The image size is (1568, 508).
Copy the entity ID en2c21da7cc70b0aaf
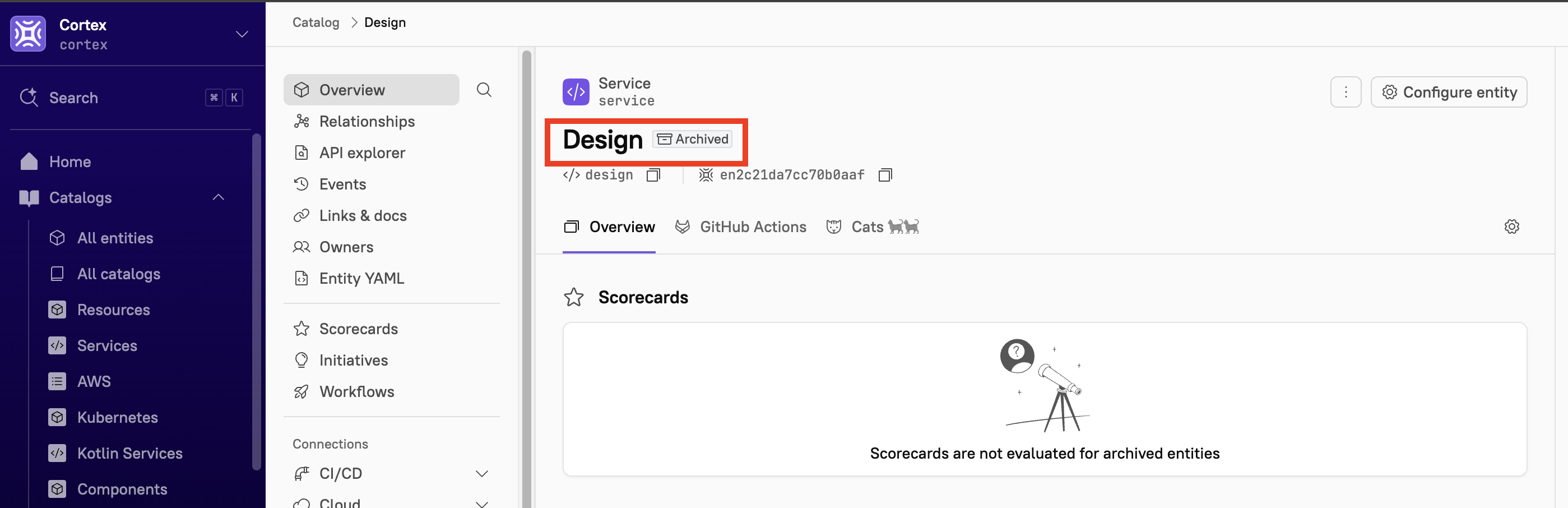(885, 176)
